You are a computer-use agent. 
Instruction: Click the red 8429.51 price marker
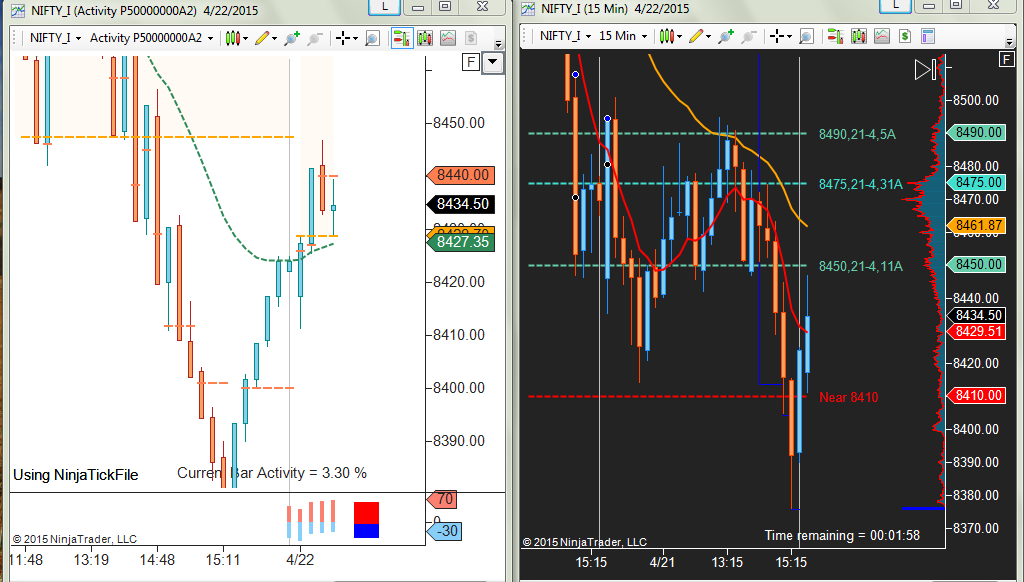point(976,332)
